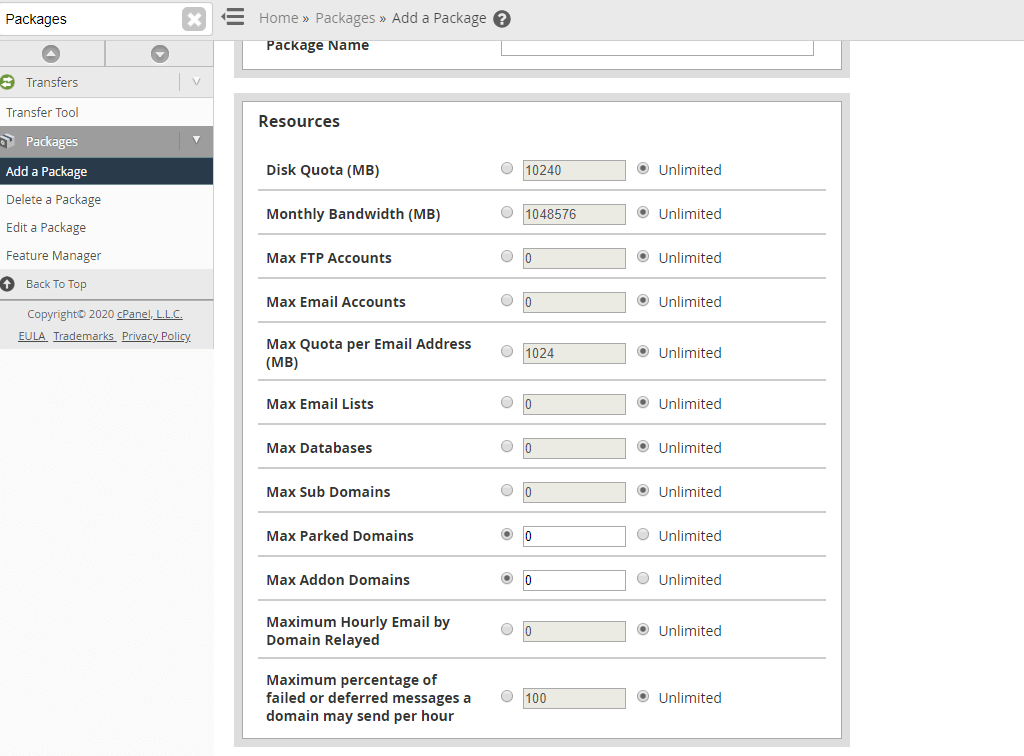Click the Transfers section icon
Screen dimensions: 1024x756
click(x=7, y=82)
